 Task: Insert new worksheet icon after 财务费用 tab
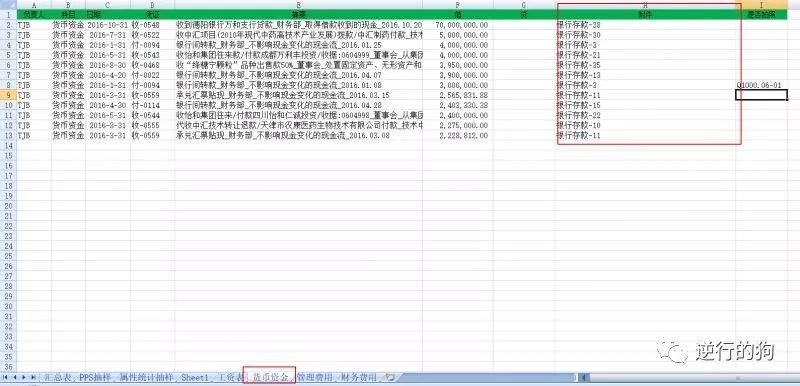coord(391,377)
